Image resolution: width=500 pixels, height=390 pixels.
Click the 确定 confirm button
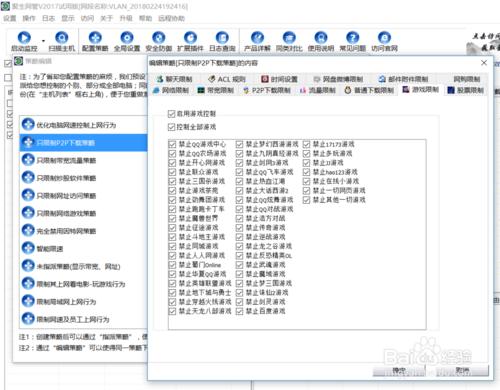pos(399,370)
